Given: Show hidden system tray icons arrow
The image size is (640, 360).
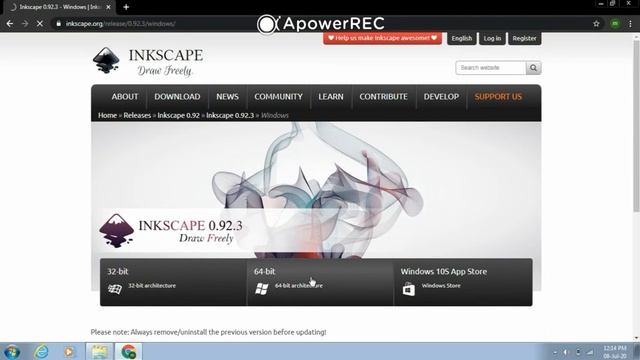Looking at the screenshot, I should [555, 352].
